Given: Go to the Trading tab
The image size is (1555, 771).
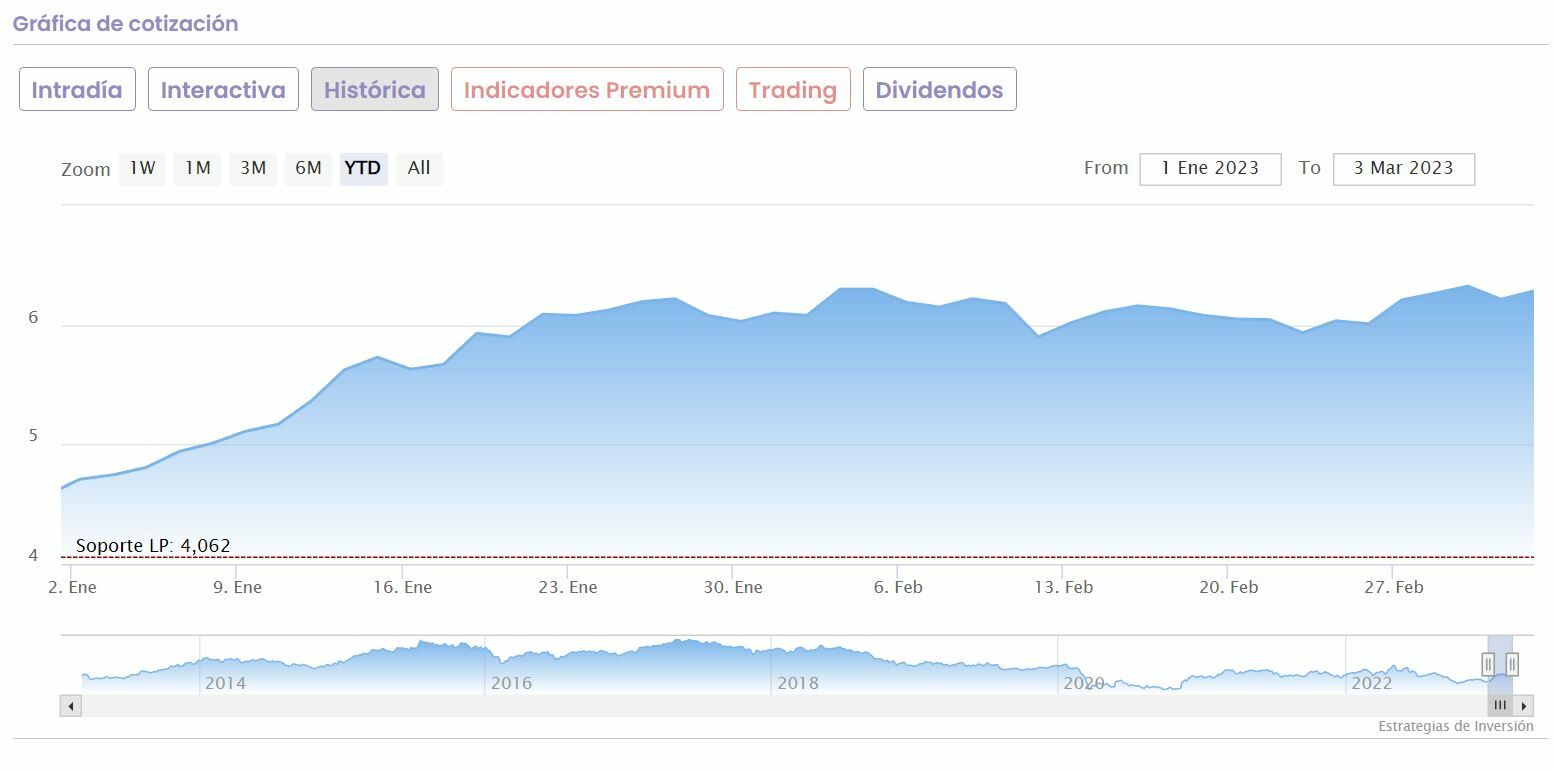Looking at the screenshot, I should 793,90.
